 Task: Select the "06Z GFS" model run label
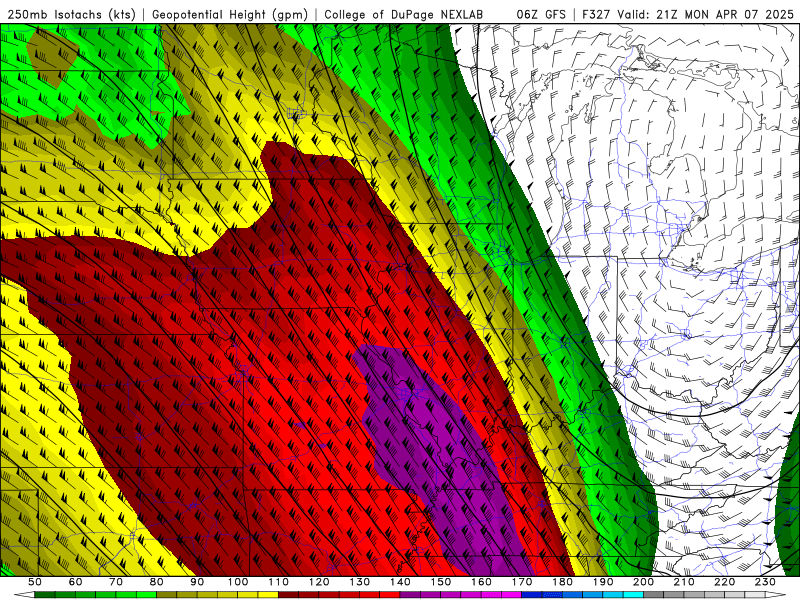click(541, 14)
